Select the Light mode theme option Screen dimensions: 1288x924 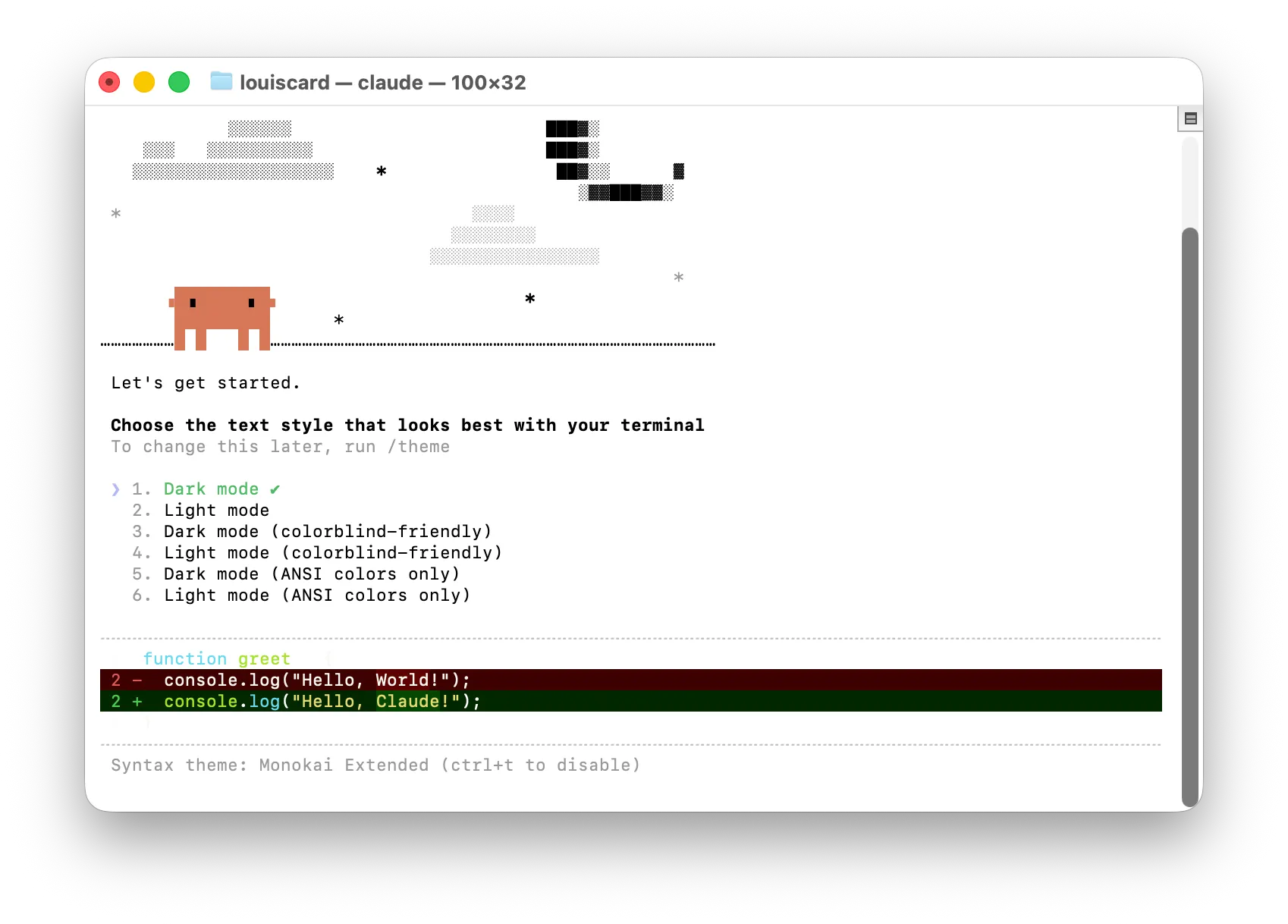pyautogui.click(x=201, y=511)
